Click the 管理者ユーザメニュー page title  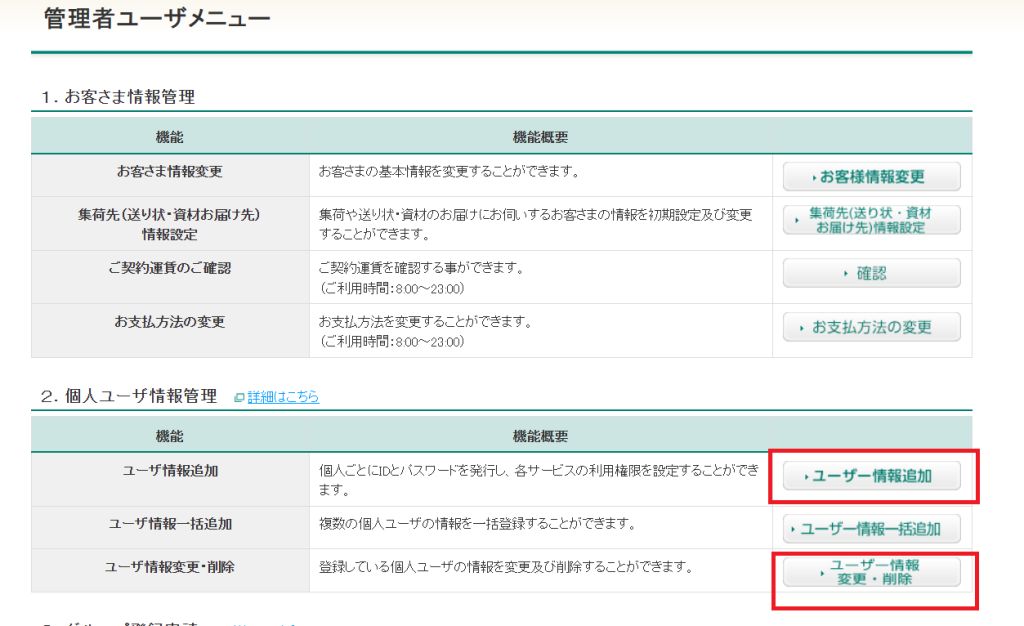point(157,18)
